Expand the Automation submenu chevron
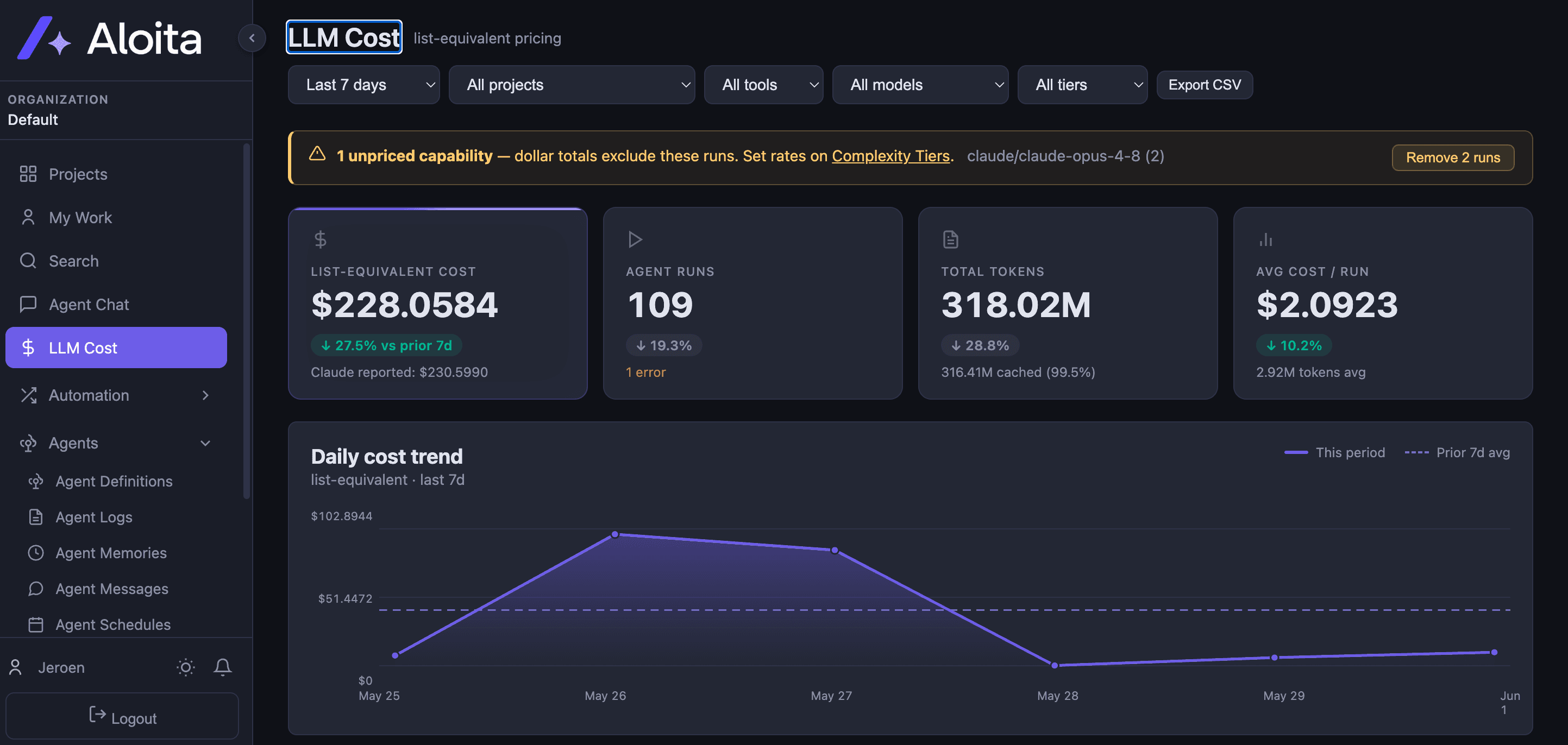The image size is (1568, 745). [x=205, y=395]
